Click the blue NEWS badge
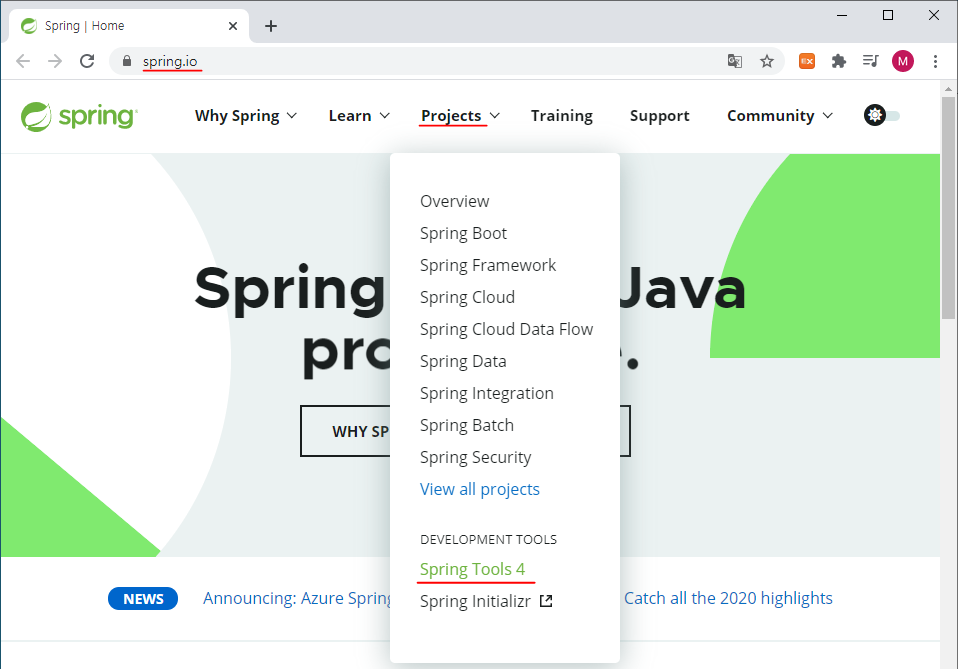The height and width of the screenshot is (669, 958). tap(143, 599)
